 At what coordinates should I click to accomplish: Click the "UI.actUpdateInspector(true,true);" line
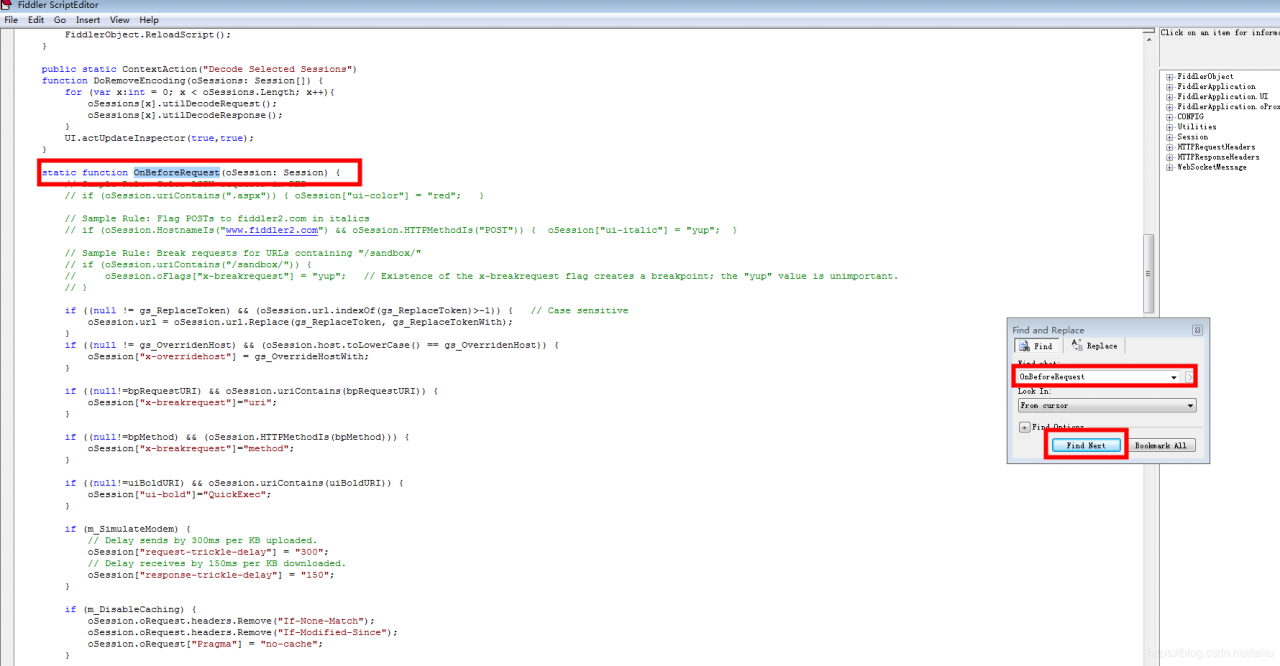click(x=160, y=138)
